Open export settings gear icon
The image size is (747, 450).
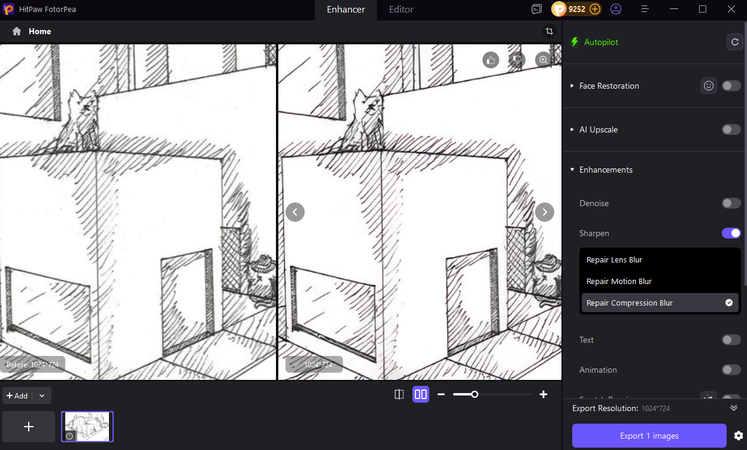(x=738, y=436)
